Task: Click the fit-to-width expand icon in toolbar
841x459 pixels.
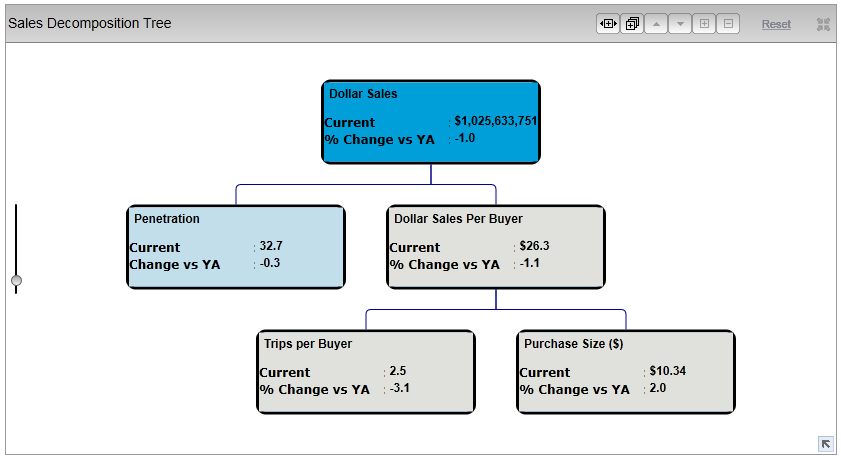Action: (607, 24)
